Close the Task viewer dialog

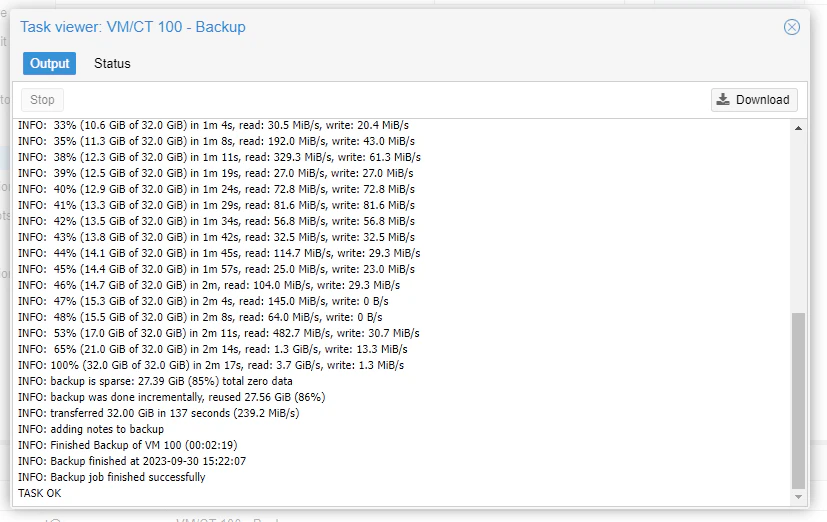[x=791, y=27]
